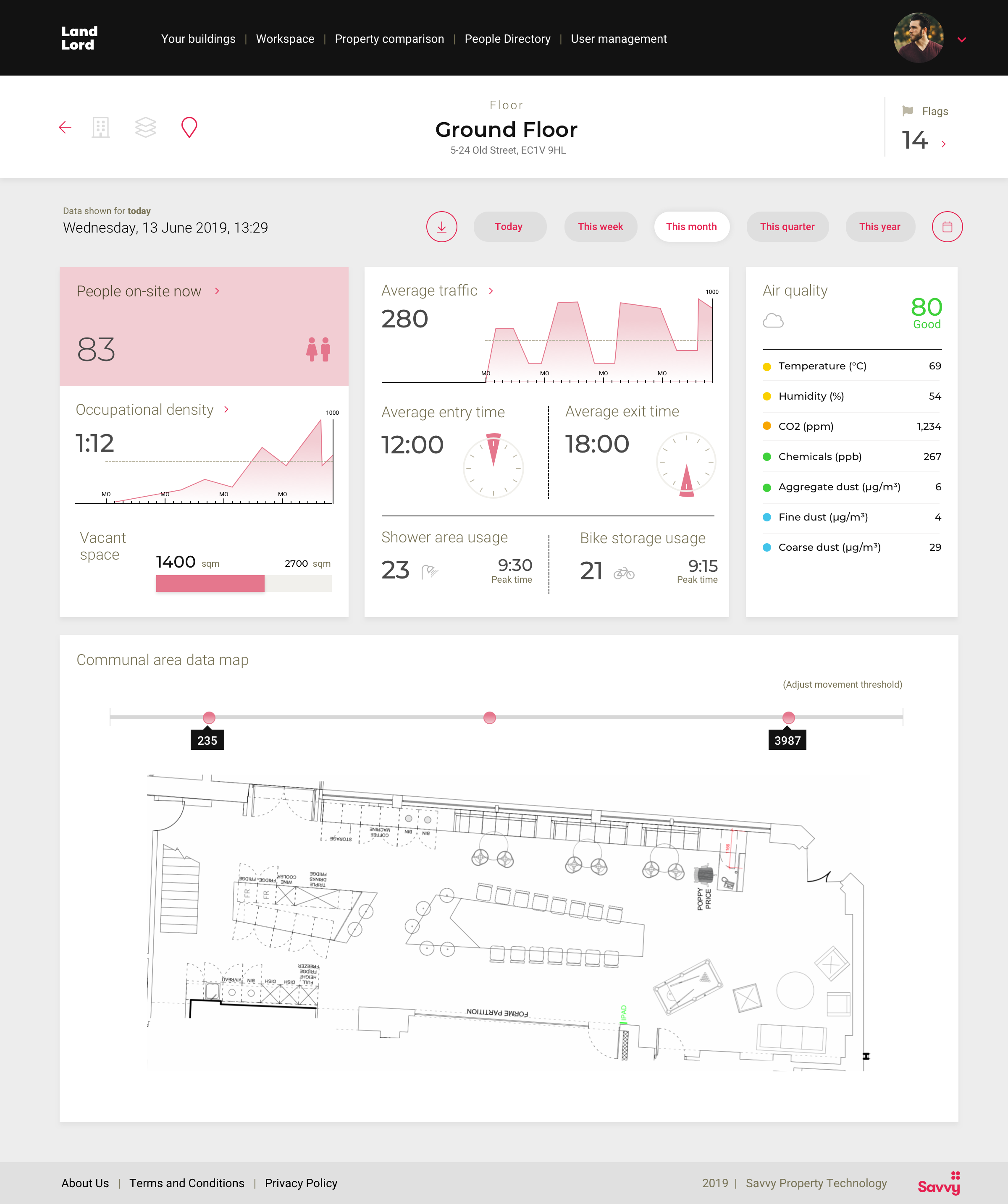Click the download data icon
Image resolution: width=1008 pixels, height=1204 pixels.
(441, 227)
